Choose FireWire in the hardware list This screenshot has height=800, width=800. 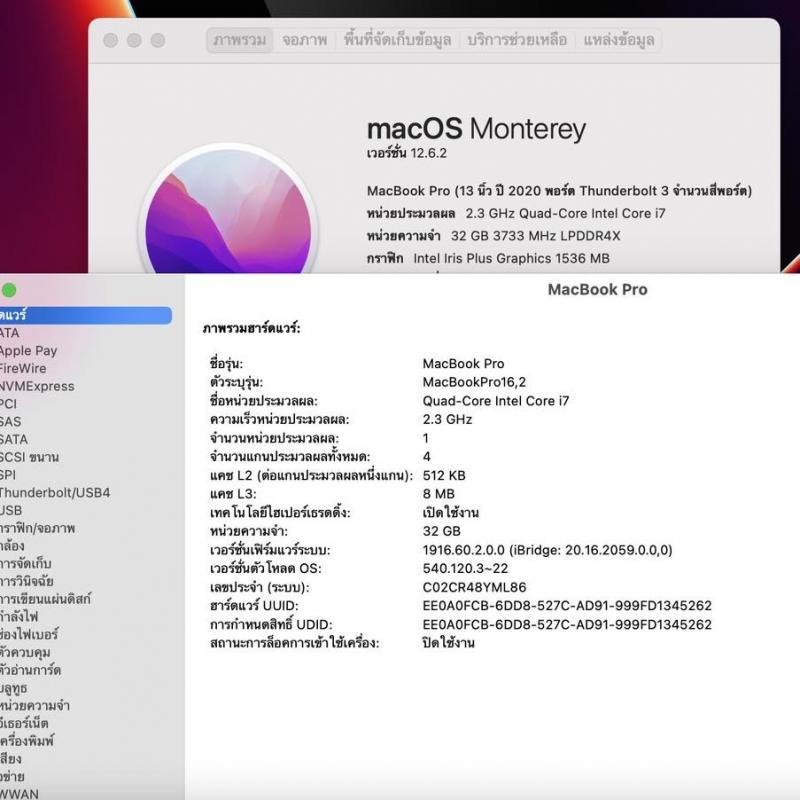[x=23, y=368]
